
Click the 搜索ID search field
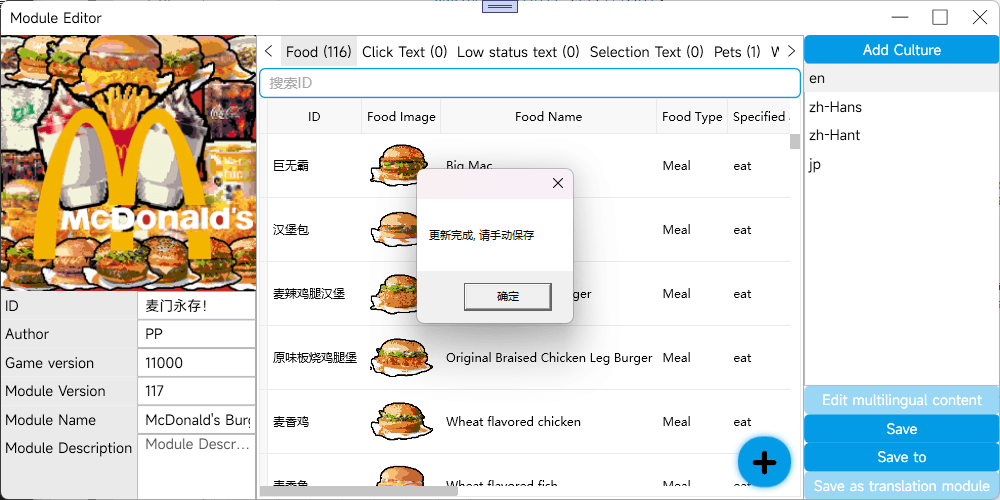(529, 83)
